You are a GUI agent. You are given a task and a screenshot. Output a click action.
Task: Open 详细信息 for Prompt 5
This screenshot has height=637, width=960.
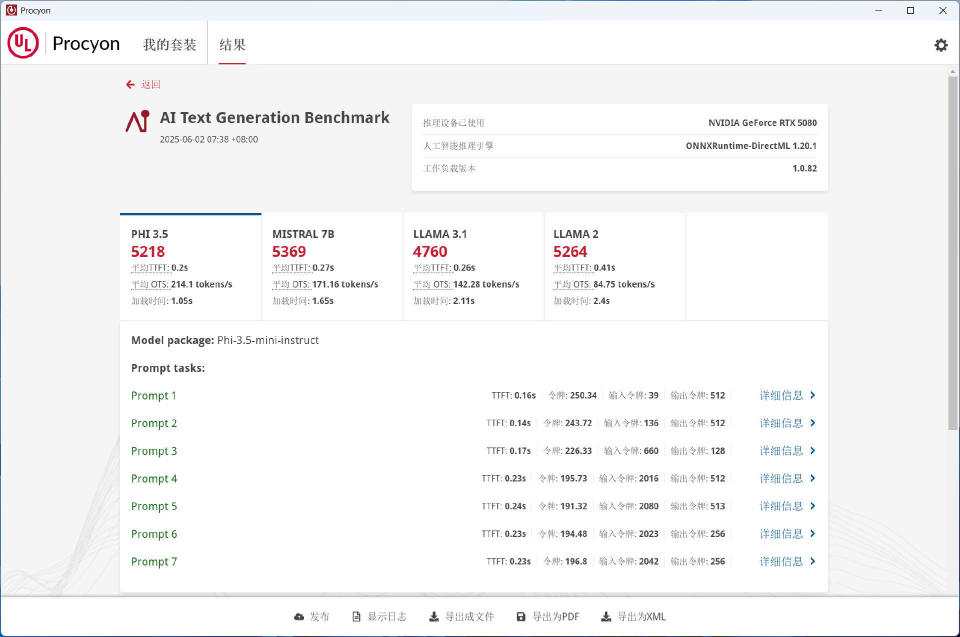point(781,506)
